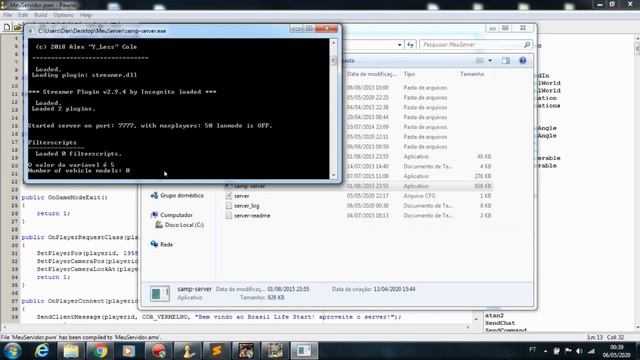Image resolution: width=640 pixels, height=360 pixels.
Task: Select Computador in navigation pane
Action: (x=176, y=215)
